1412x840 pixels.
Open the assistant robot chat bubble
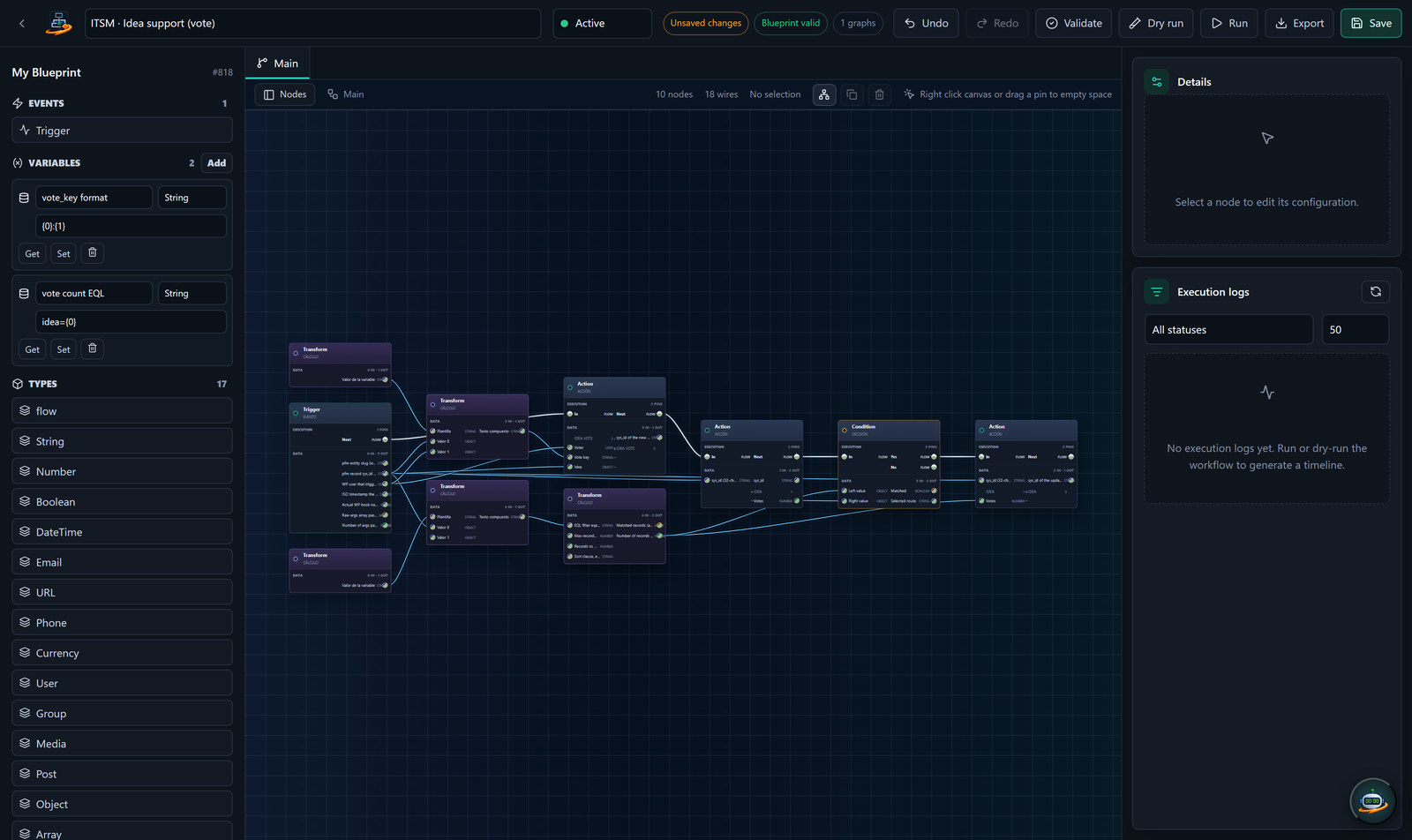(x=1371, y=800)
